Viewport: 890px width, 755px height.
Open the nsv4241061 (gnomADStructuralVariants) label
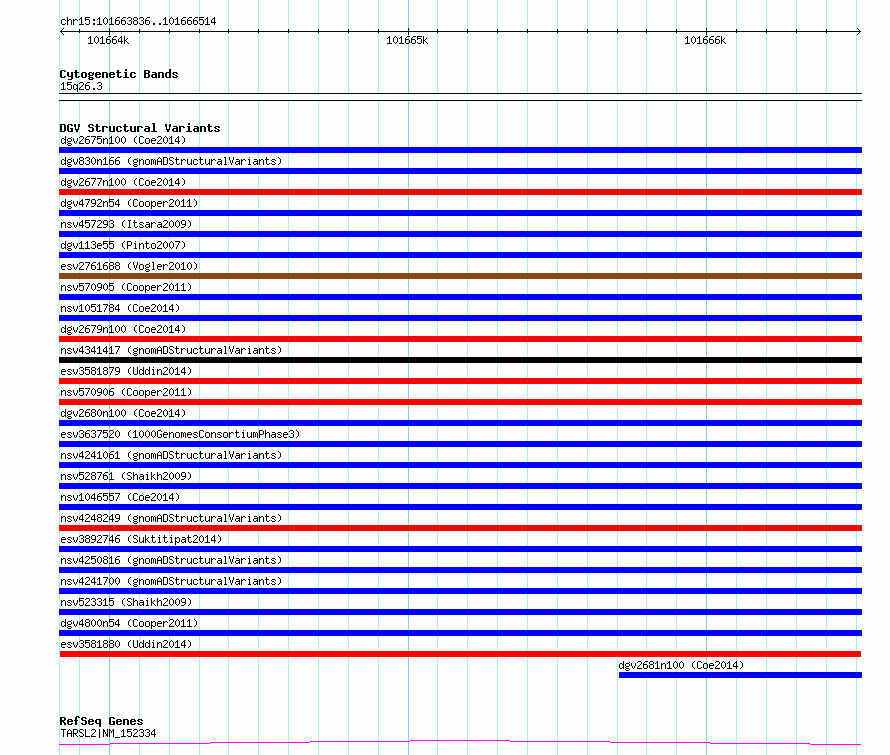(x=171, y=455)
